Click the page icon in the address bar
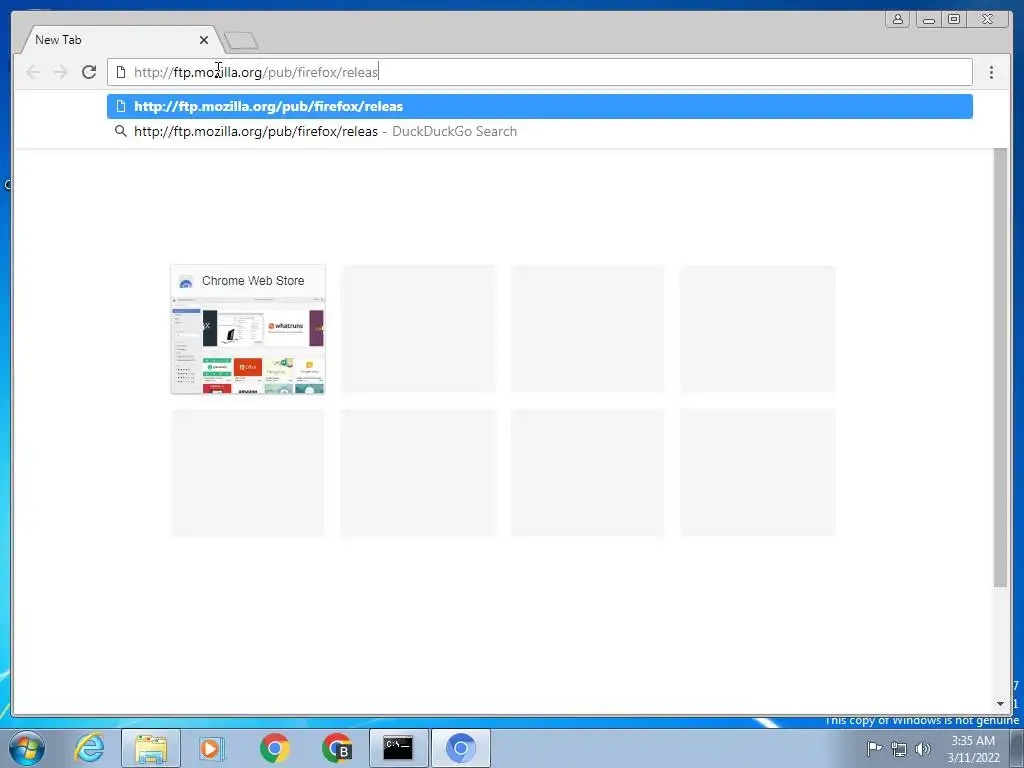 point(121,72)
